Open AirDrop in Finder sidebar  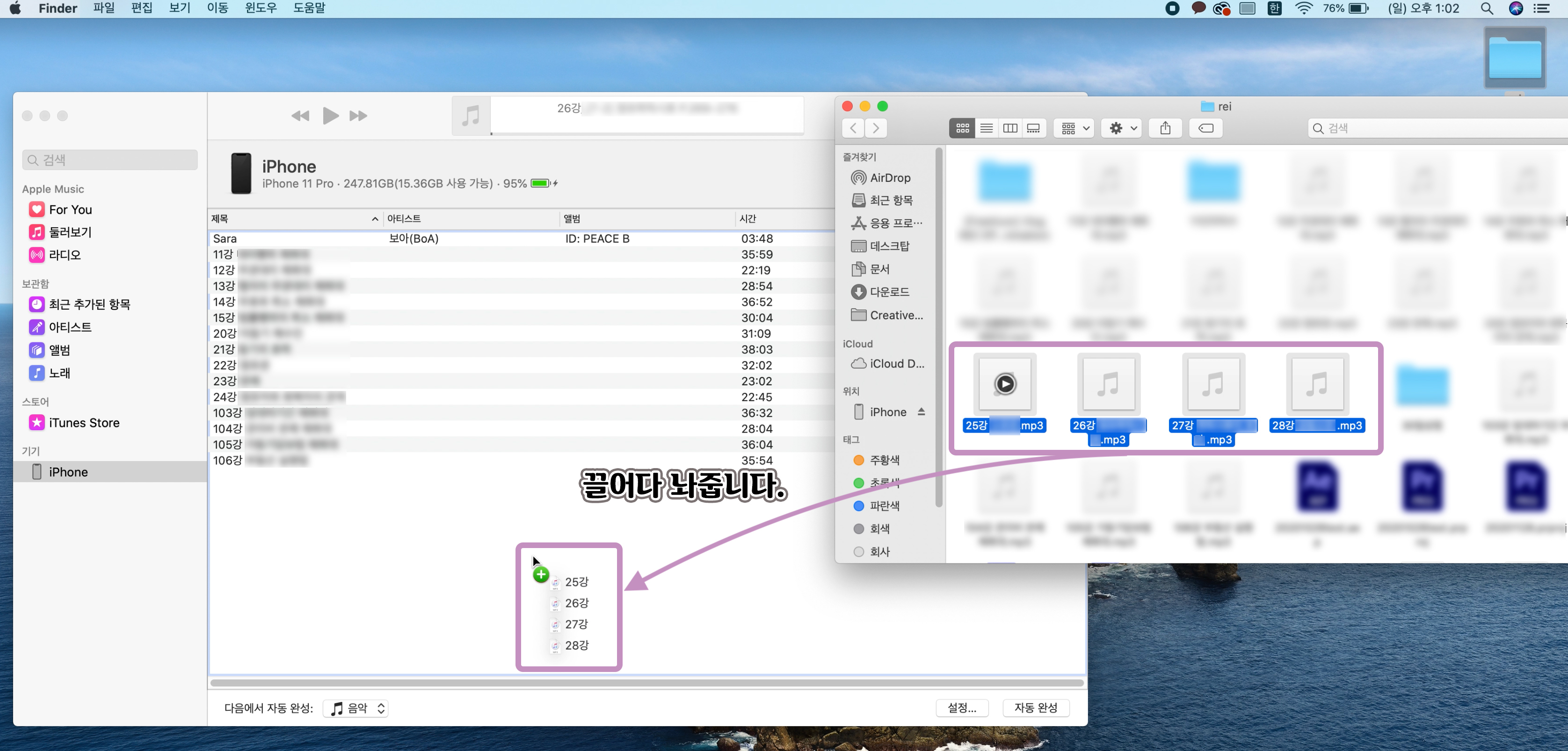(889, 178)
